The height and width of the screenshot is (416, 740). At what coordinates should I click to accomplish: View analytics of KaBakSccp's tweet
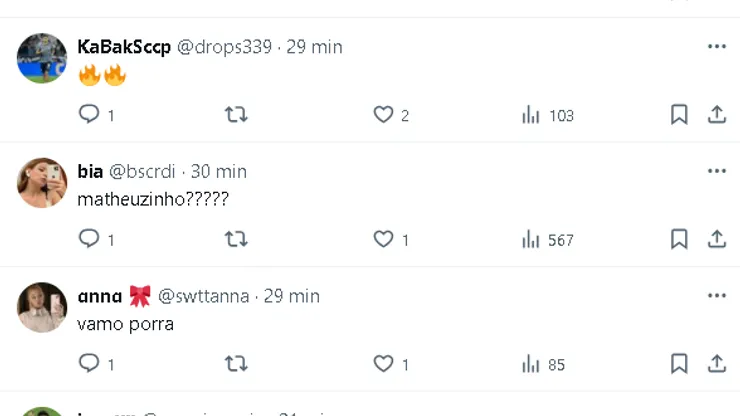[531, 115]
